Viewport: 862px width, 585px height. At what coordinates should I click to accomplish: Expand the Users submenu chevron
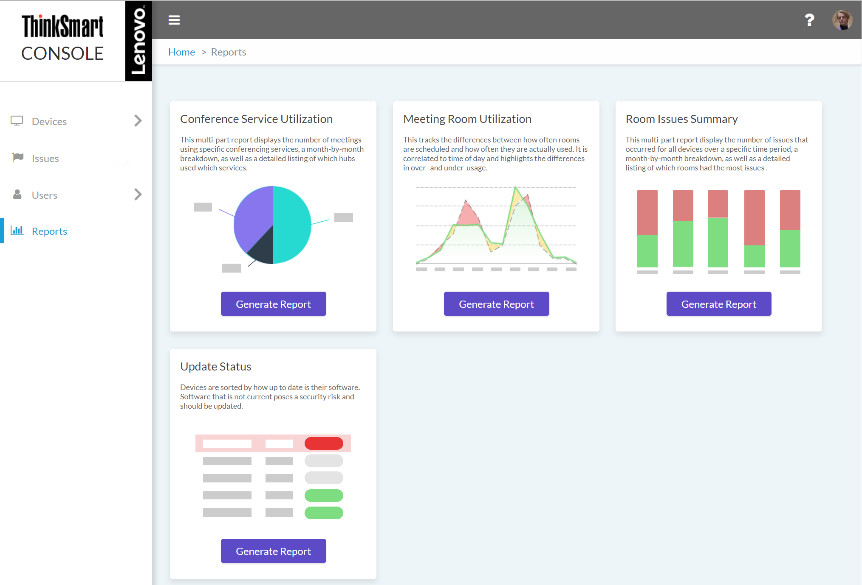pos(138,194)
